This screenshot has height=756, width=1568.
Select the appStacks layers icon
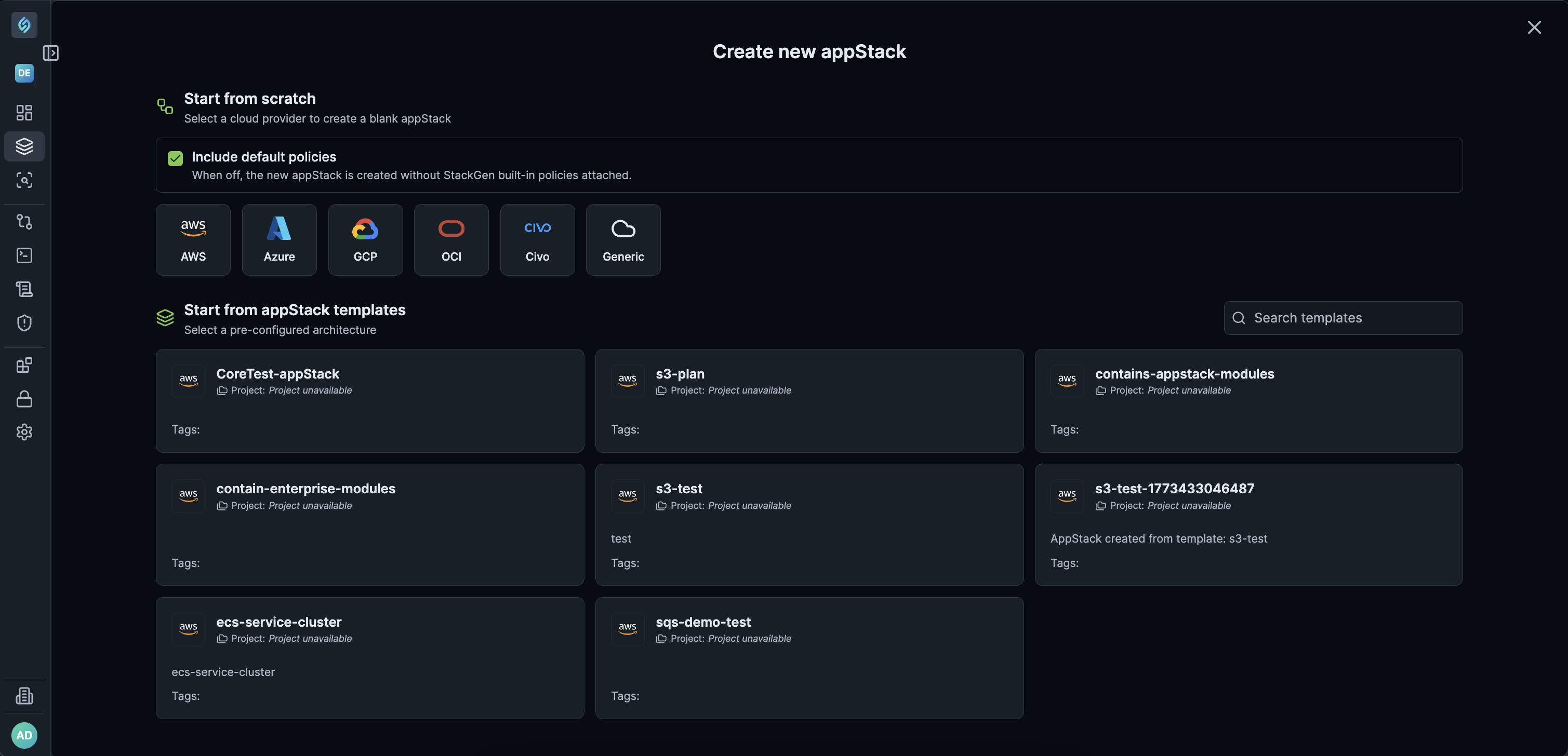[x=24, y=146]
